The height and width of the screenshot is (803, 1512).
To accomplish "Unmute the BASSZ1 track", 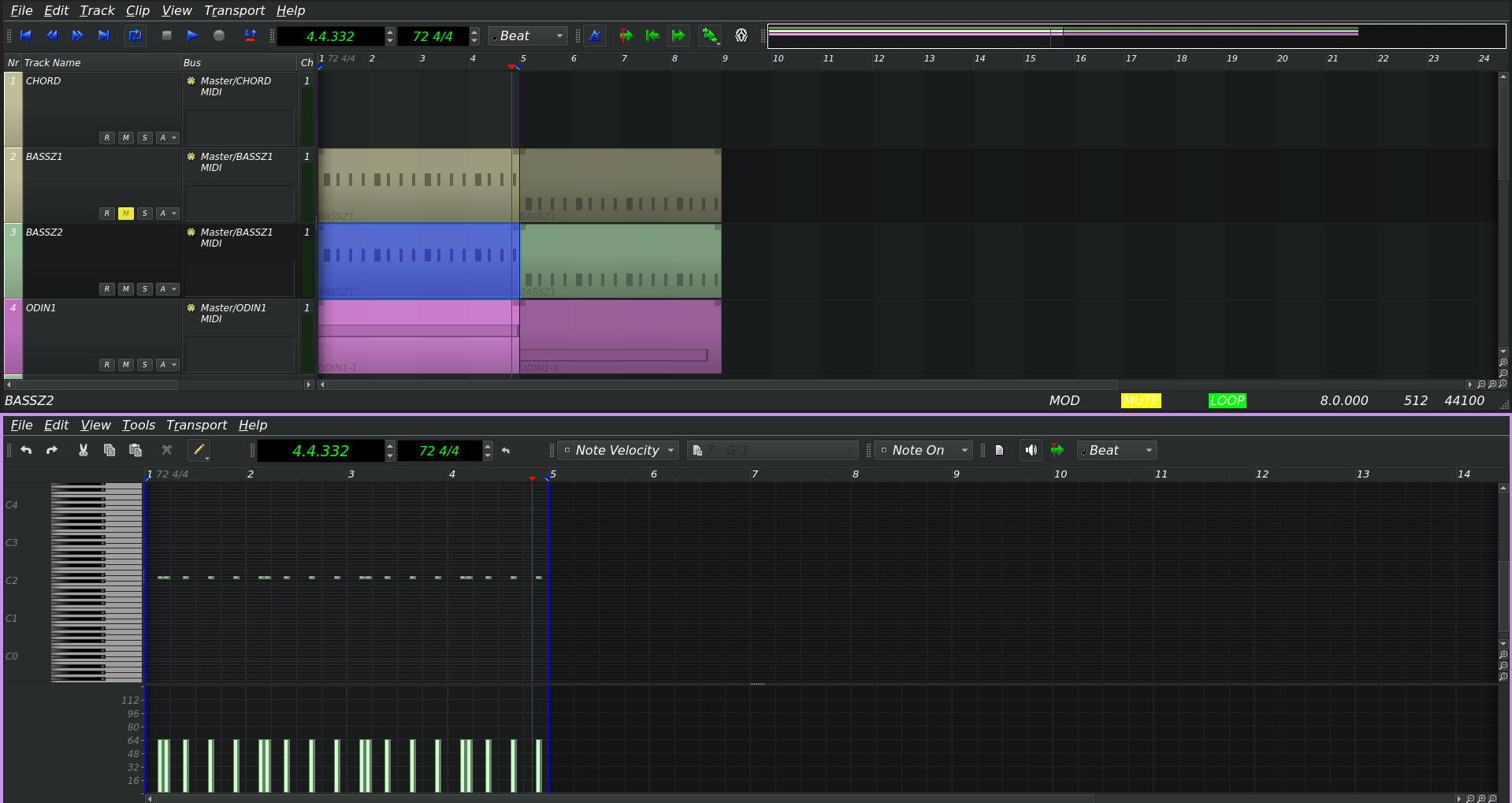I will coord(126,214).
